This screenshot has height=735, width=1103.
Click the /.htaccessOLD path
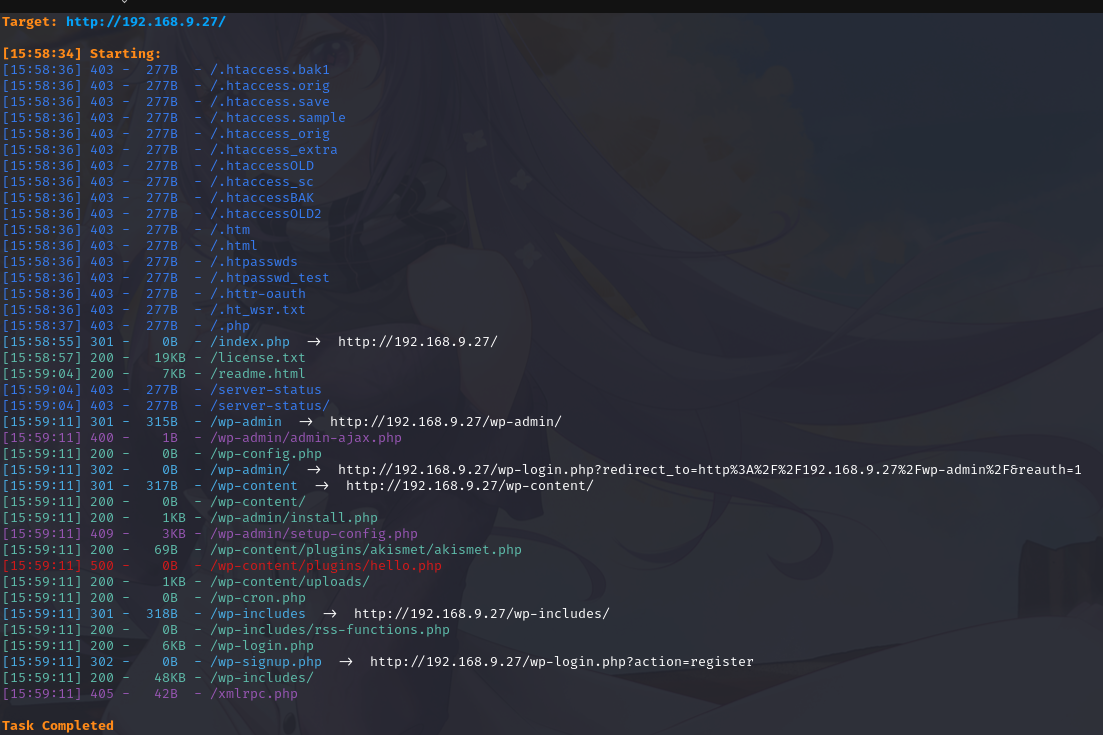[262, 165]
